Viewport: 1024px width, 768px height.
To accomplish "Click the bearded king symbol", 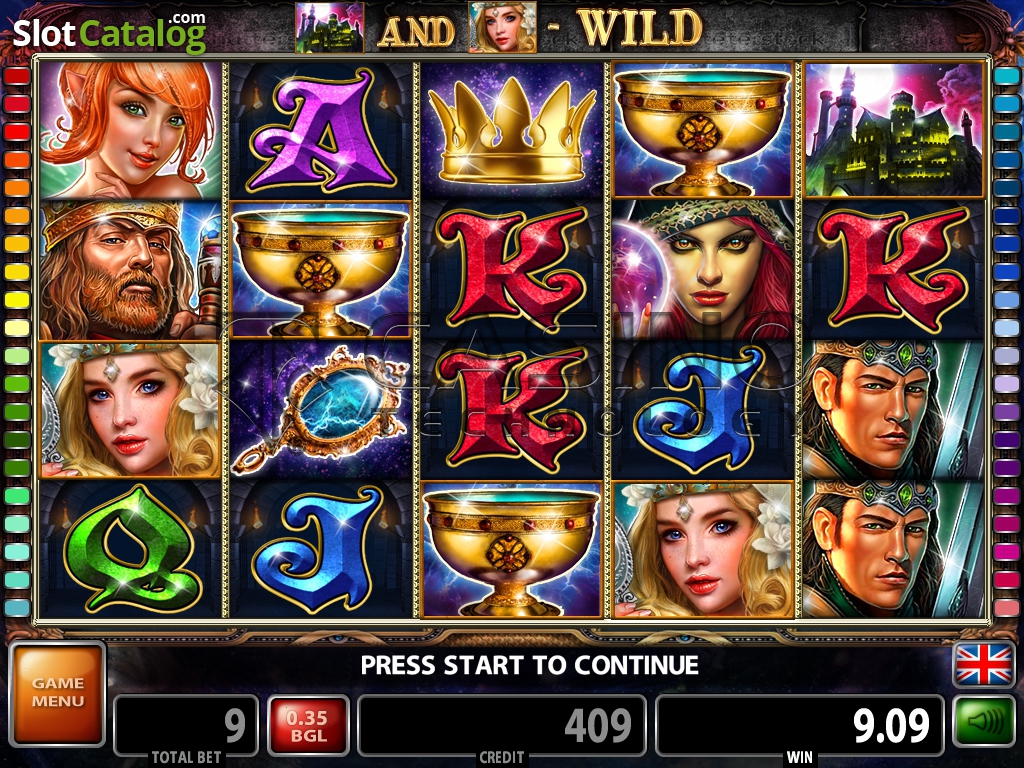I will [x=131, y=269].
